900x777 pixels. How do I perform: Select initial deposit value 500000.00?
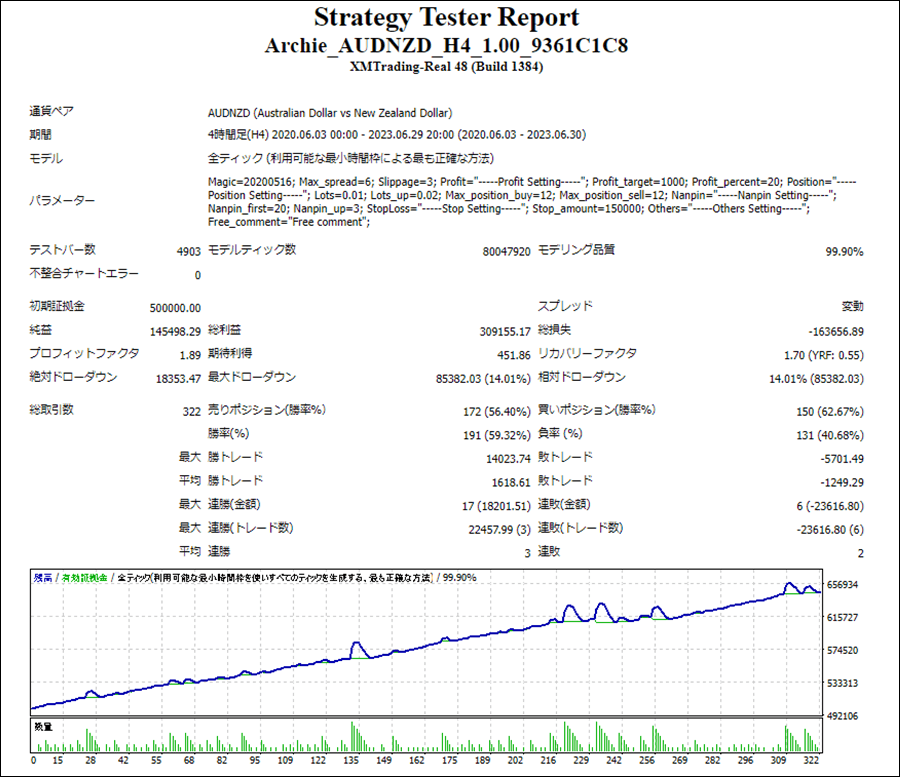175,308
